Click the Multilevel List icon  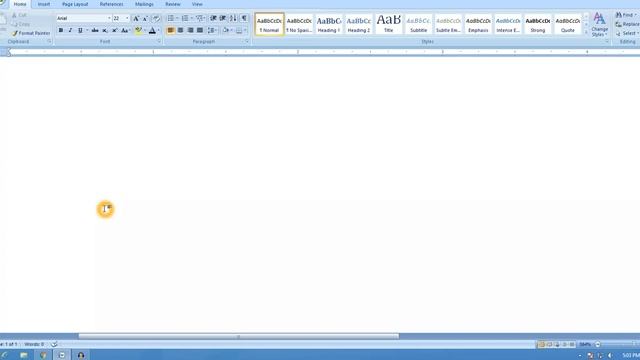coord(199,18)
